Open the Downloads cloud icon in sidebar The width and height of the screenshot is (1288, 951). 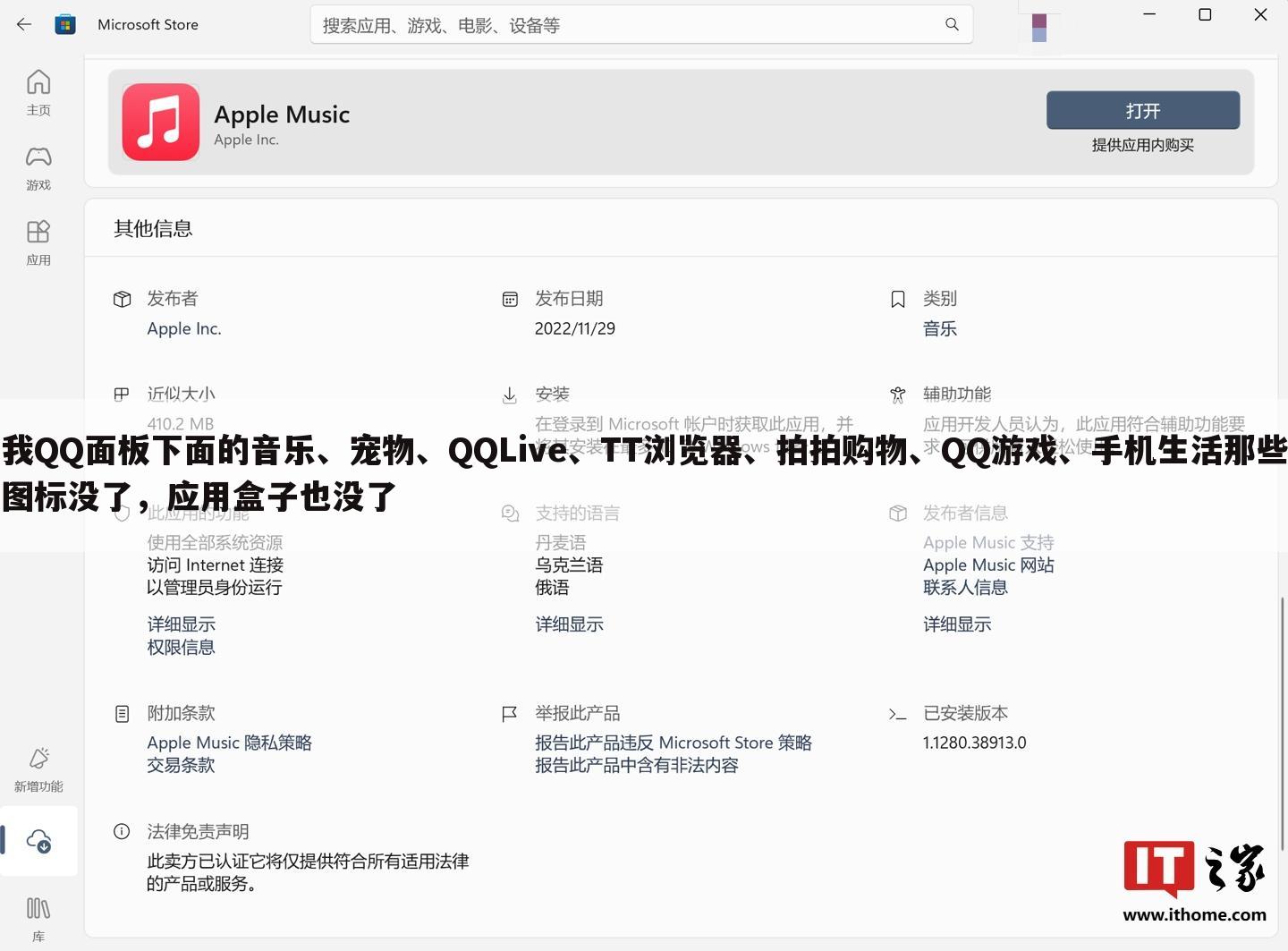point(38,841)
